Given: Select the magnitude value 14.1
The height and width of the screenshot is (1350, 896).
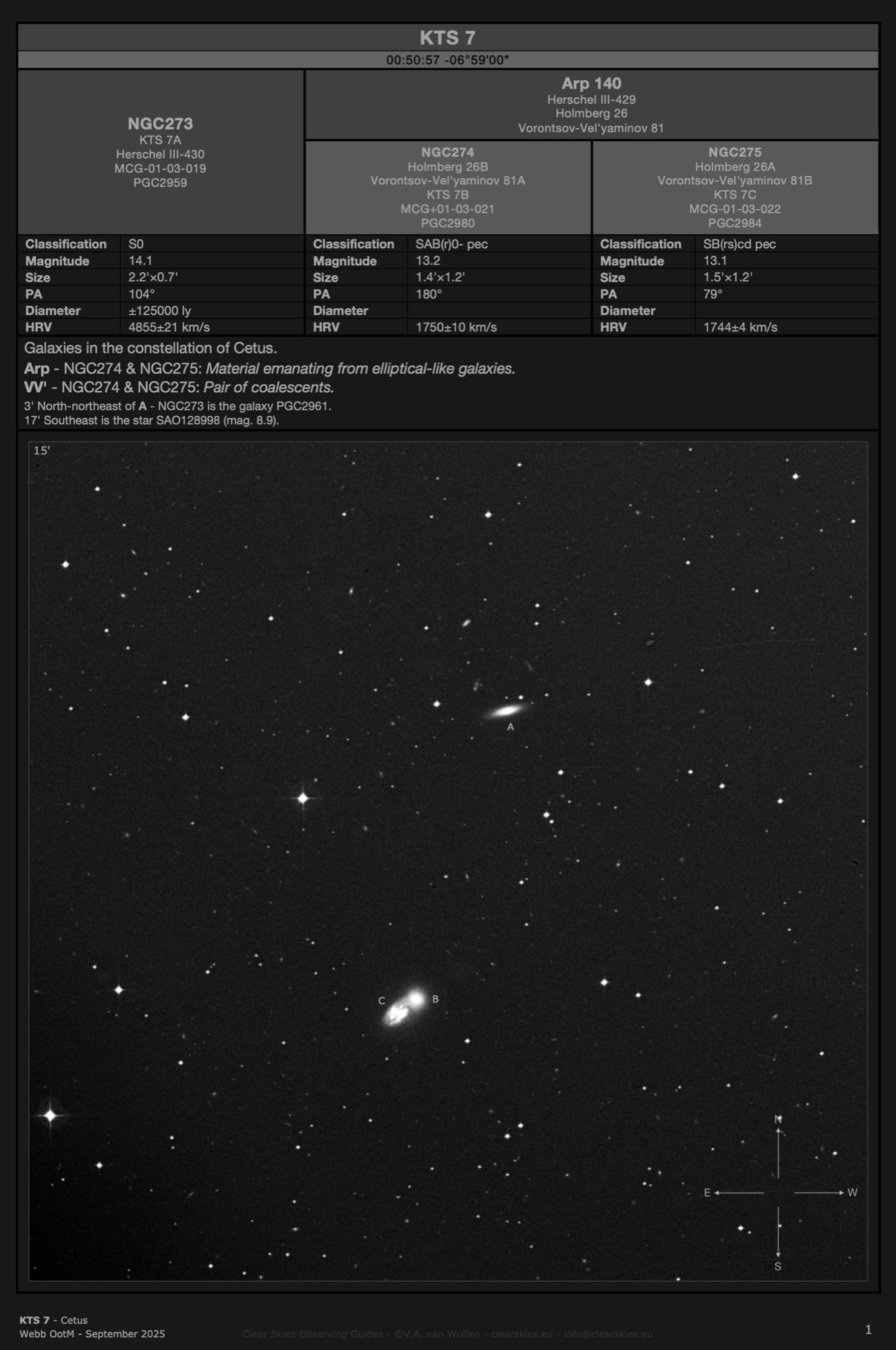Looking at the screenshot, I should tap(140, 261).
